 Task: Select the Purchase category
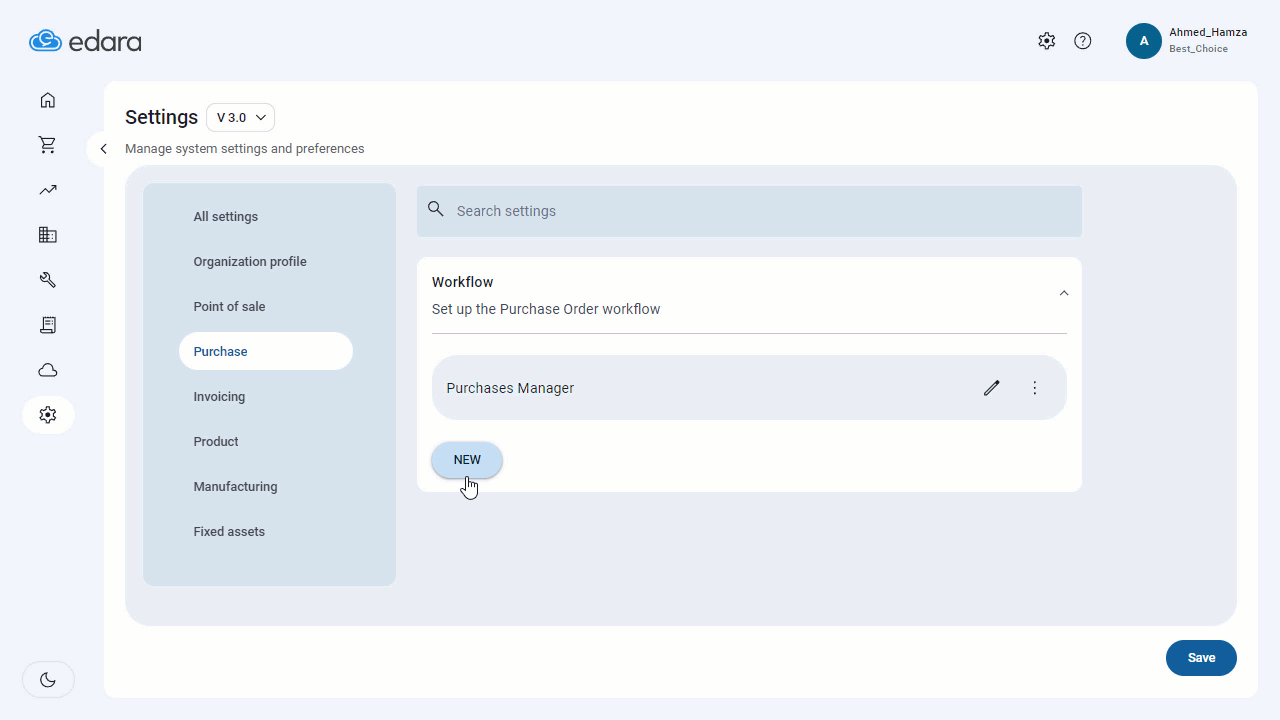[266, 351]
